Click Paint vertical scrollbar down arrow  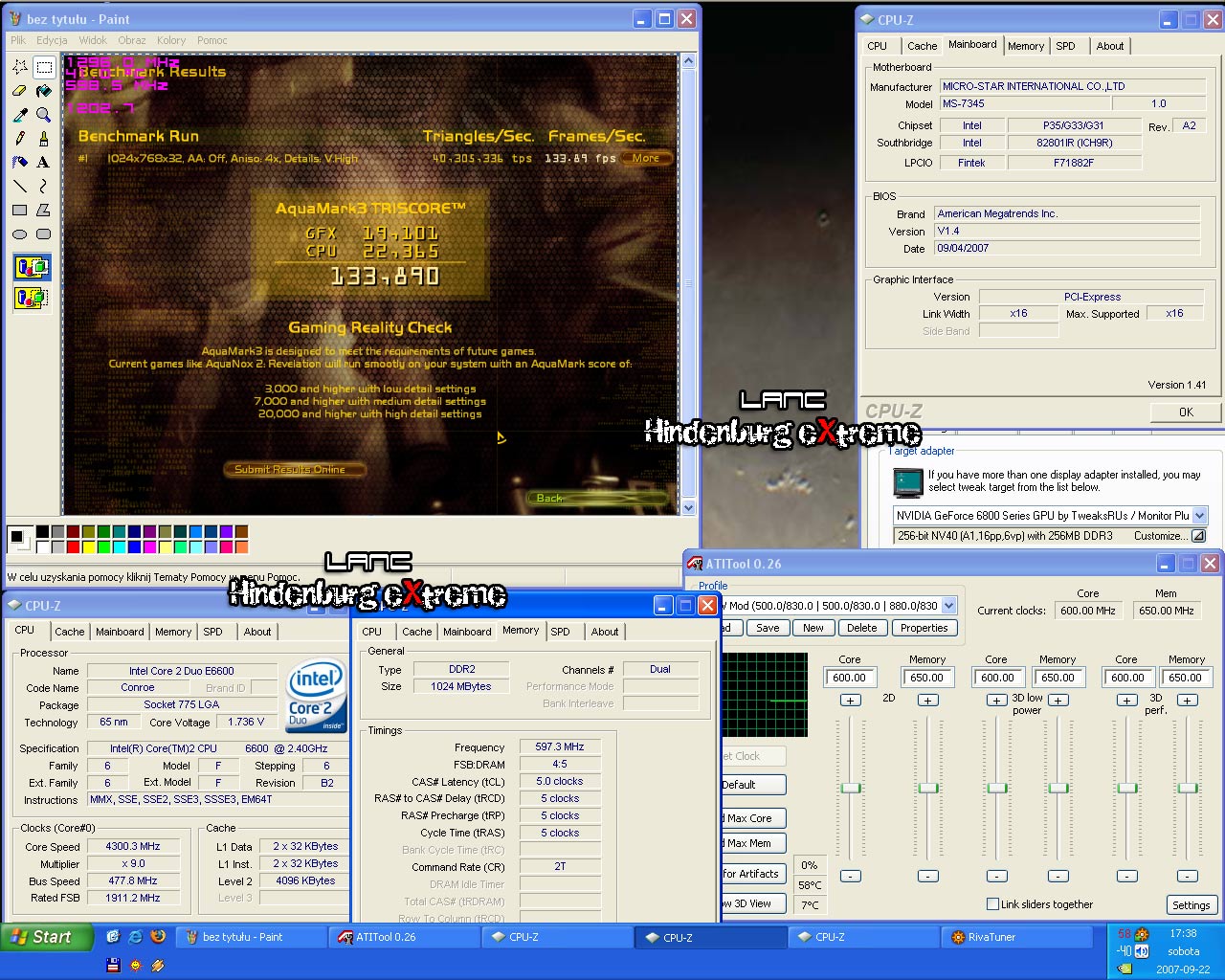(687, 508)
